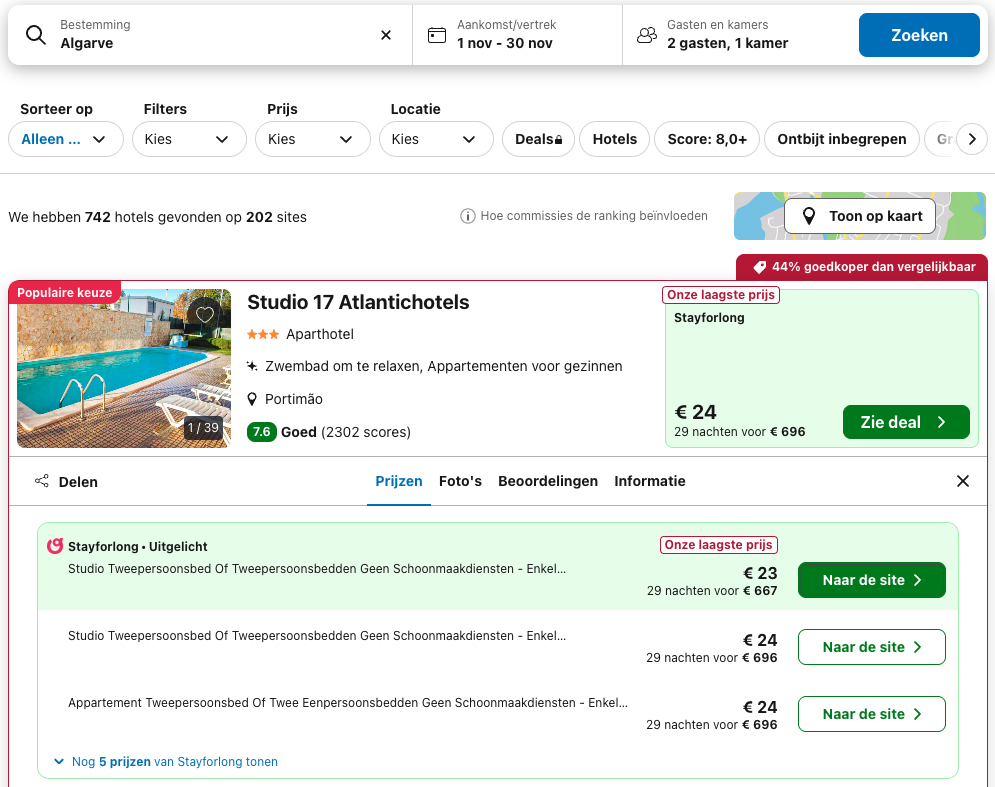
Task: Clear the Algarve destination with the X icon
Action: [386, 35]
